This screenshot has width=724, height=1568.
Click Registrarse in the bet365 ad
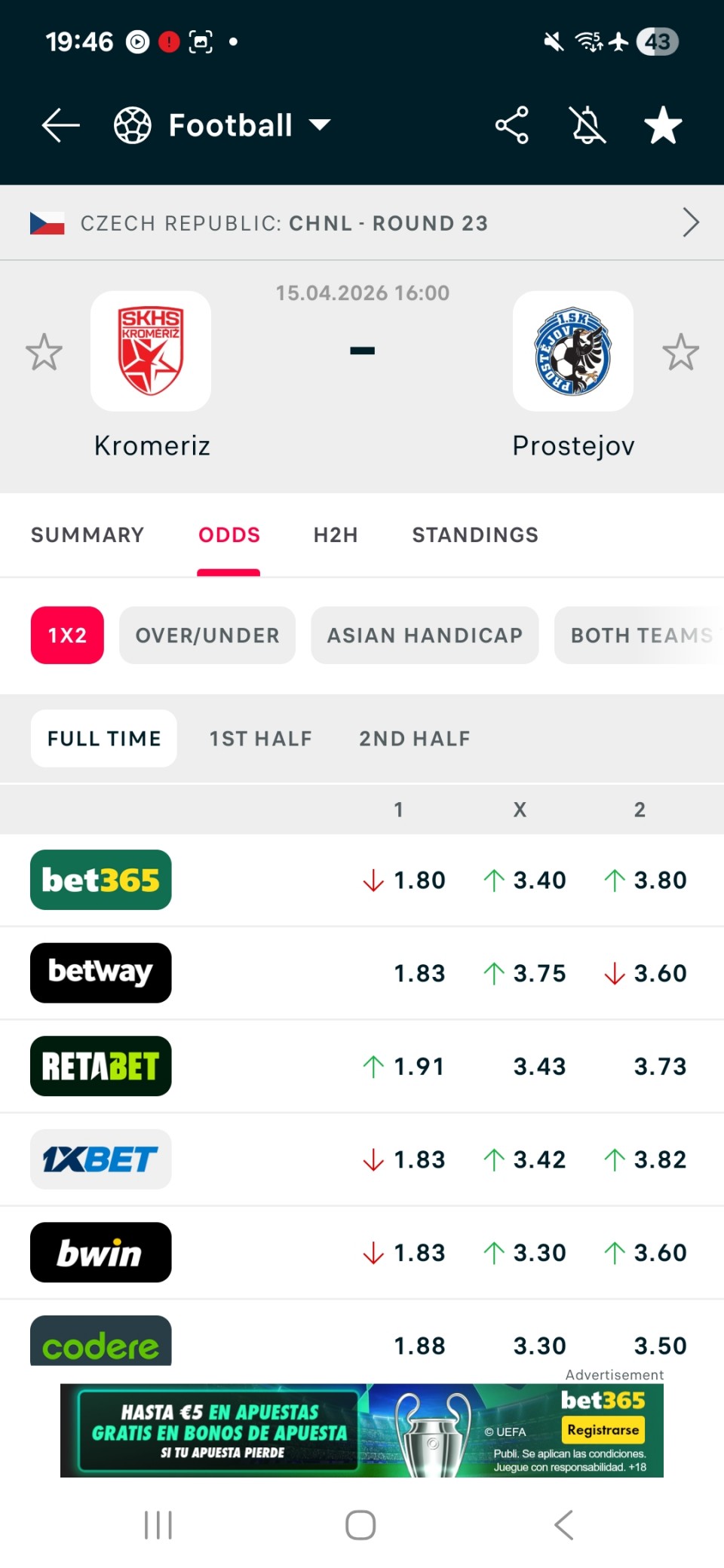pyautogui.click(x=603, y=1430)
